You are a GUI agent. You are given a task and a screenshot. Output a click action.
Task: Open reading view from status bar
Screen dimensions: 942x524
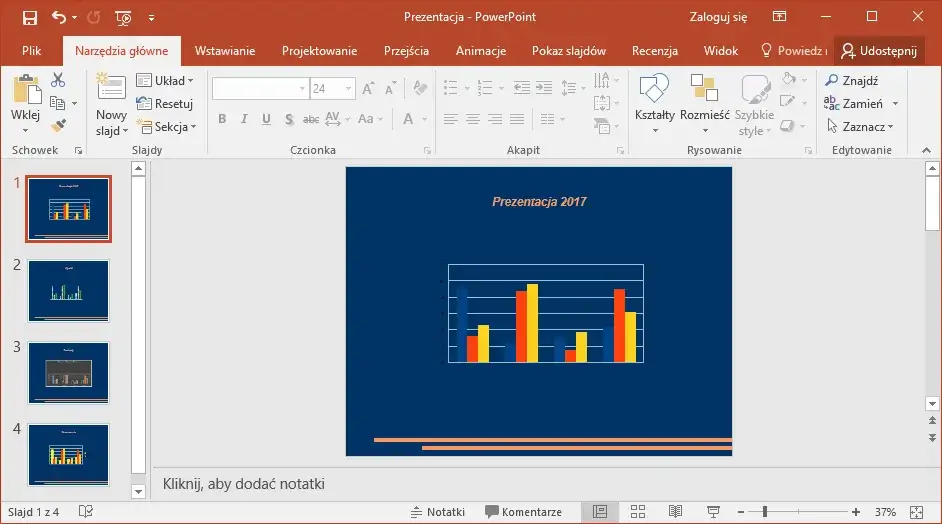[675, 512]
